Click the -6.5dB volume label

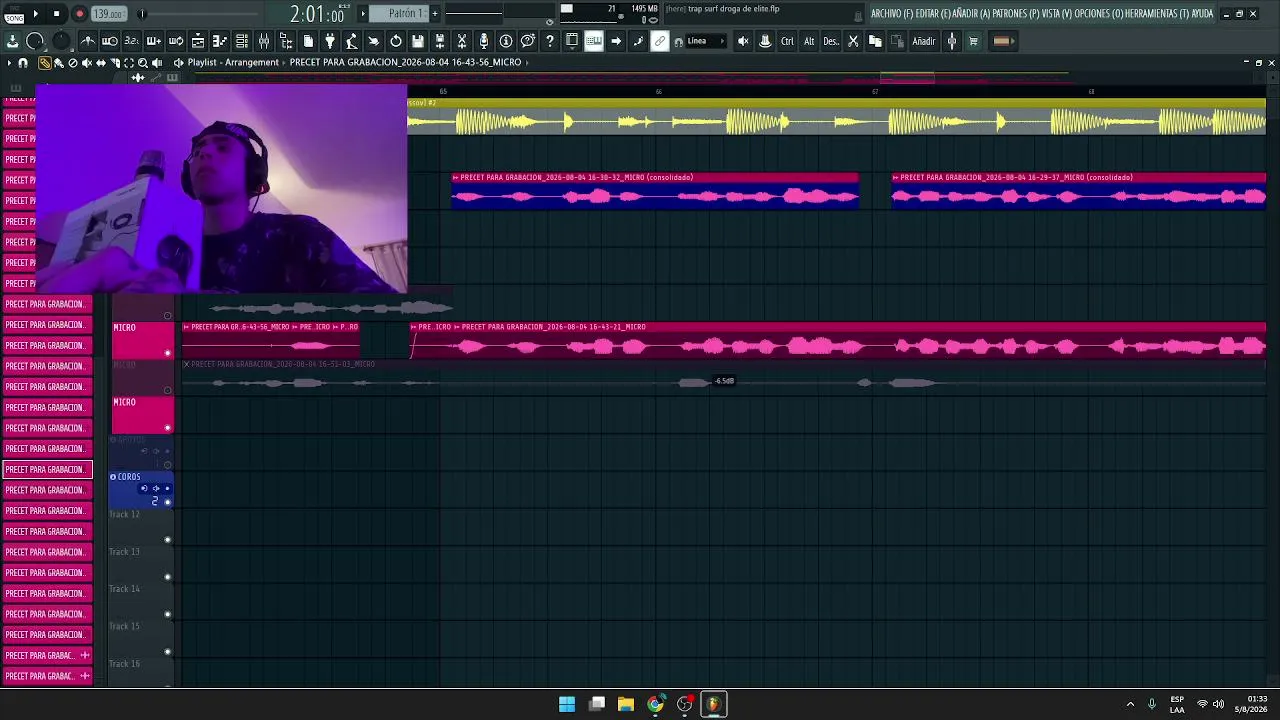point(724,381)
